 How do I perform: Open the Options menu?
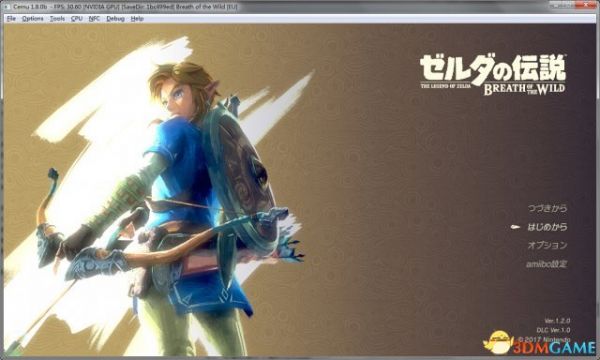pyautogui.click(x=33, y=18)
